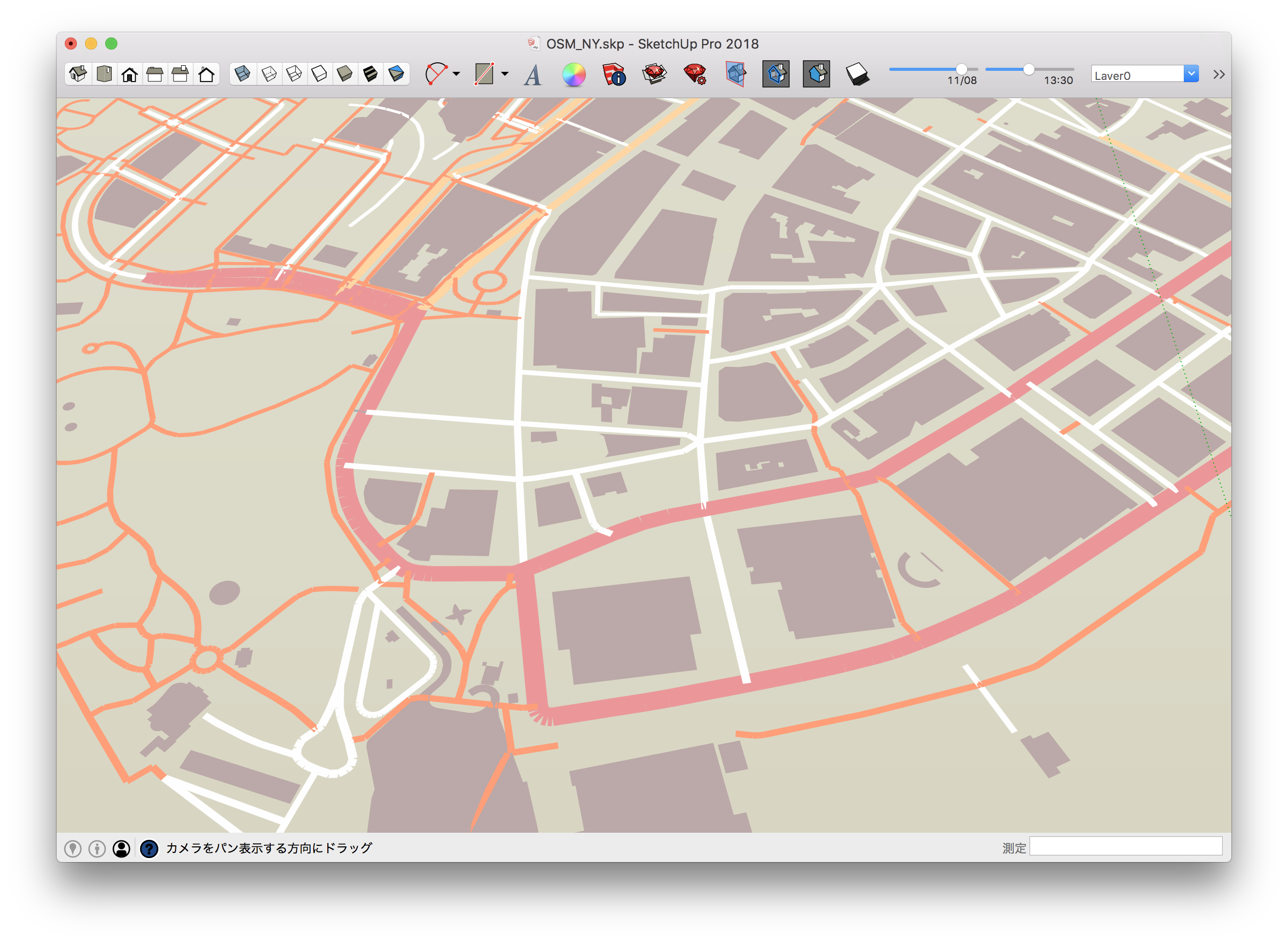Select the Rectangle shape tool
Viewport: 1288px width, 943px height.
pyautogui.click(x=485, y=74)
